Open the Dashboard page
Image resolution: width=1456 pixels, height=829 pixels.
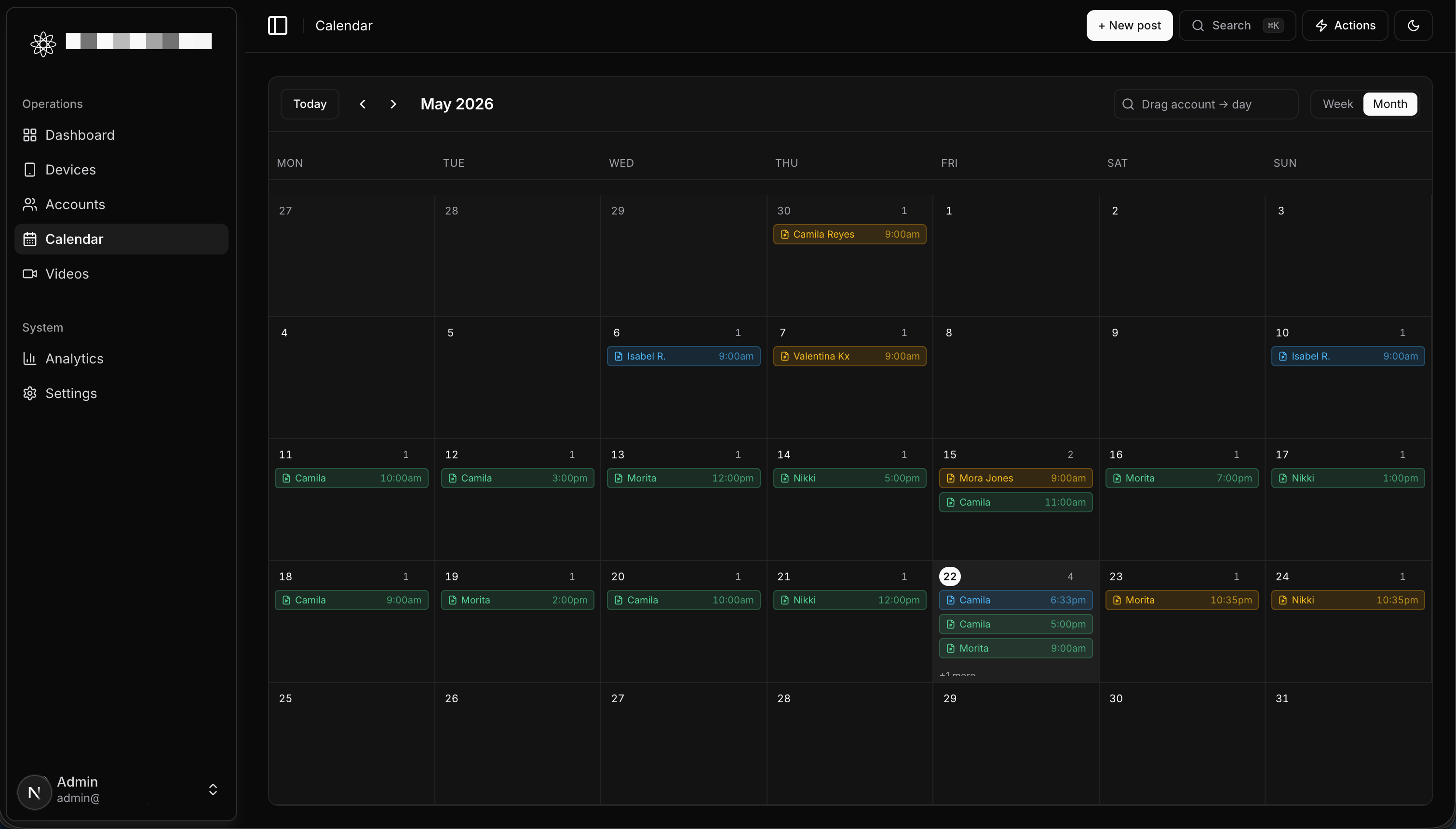tap(121, 135)
